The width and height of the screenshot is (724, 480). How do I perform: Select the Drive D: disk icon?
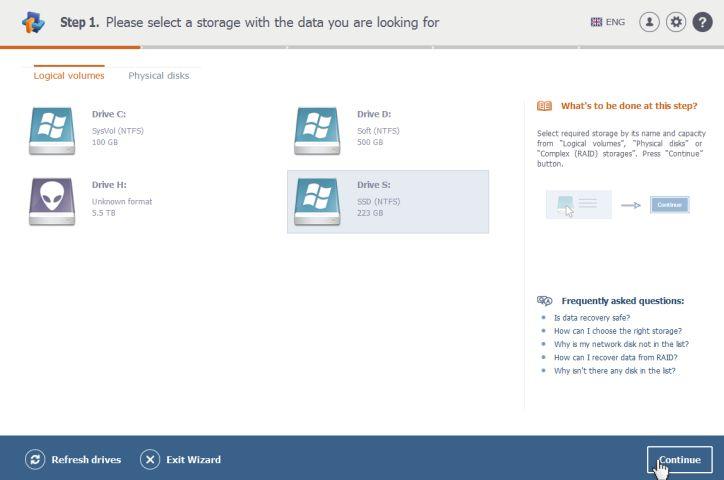[317, 131]
